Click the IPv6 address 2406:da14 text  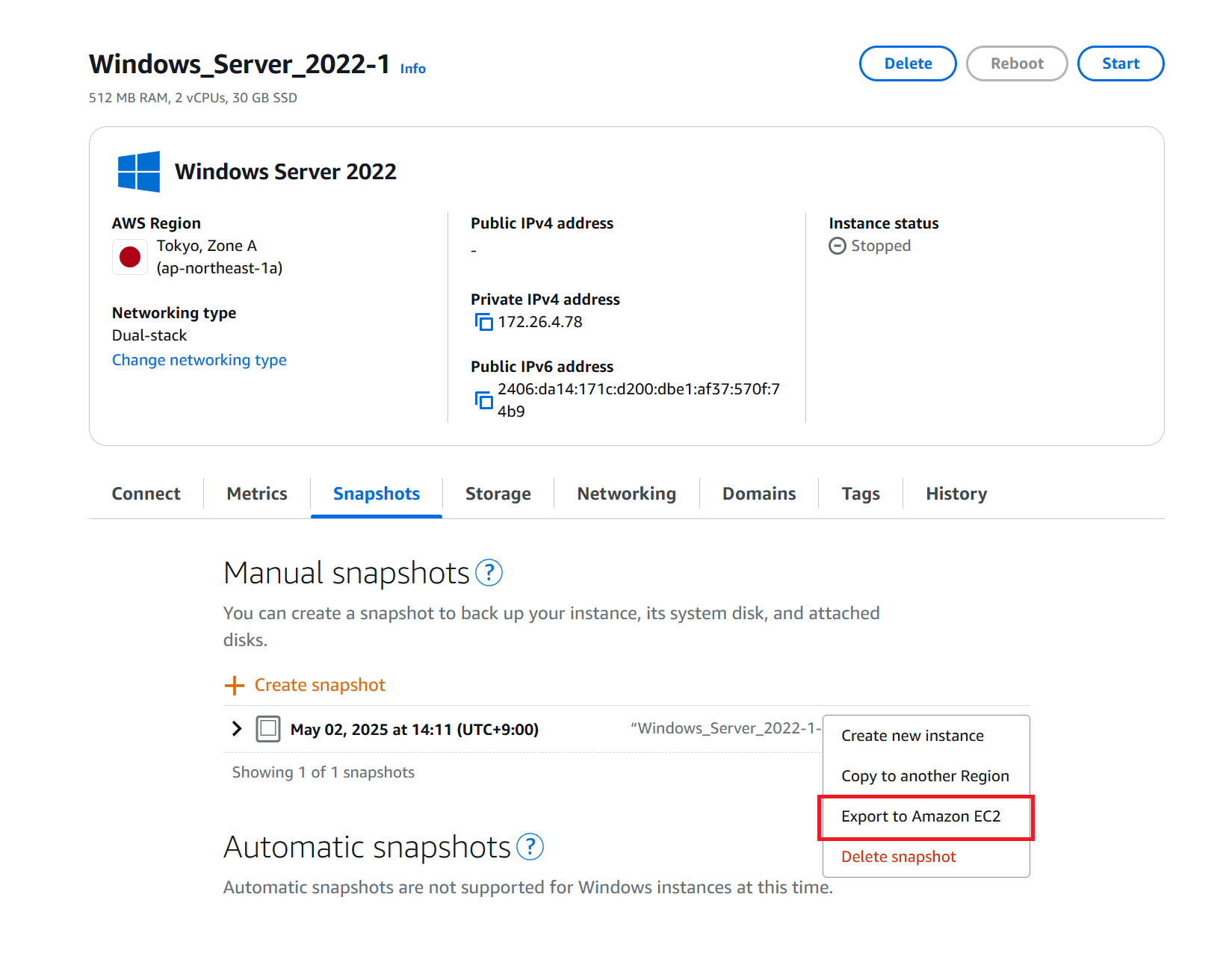[639, 400]
